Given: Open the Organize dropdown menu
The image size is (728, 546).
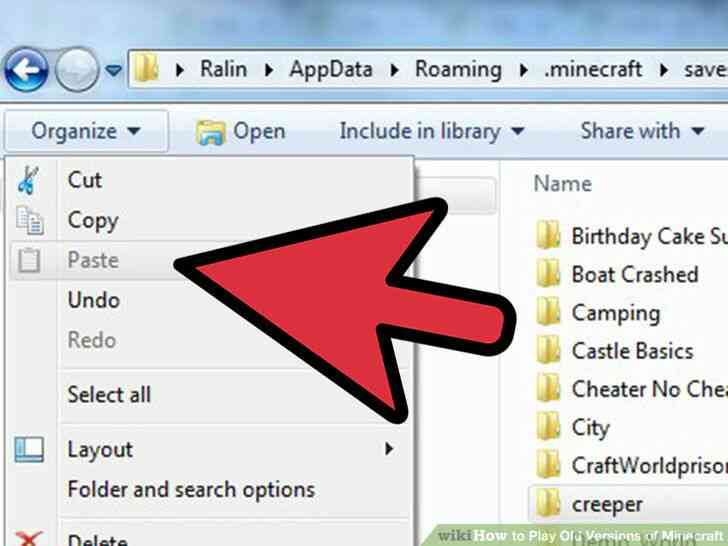Looking at the screenshot, I should click(x=86, y=131).
